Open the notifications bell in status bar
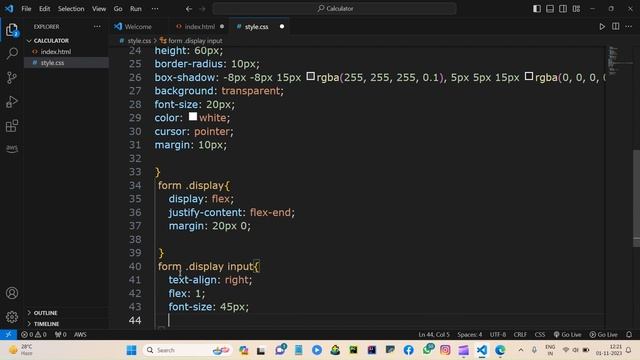 tap(629, 334)
